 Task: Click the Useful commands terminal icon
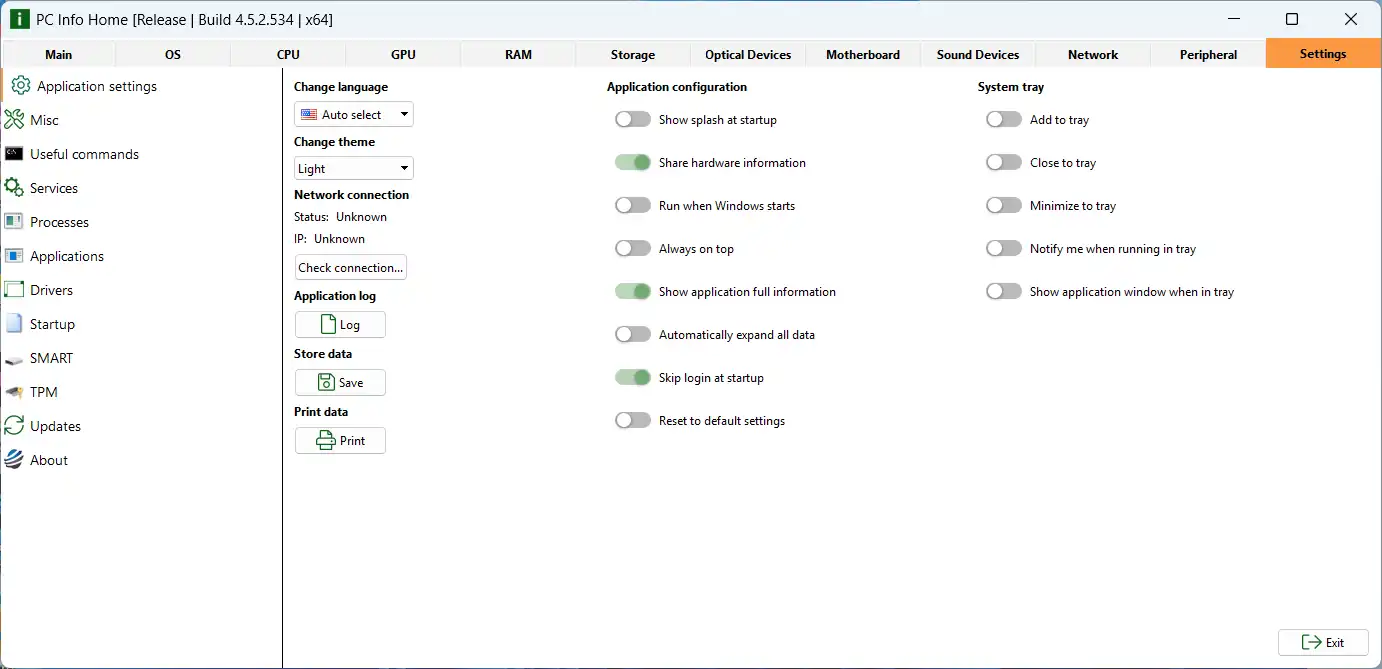(x=14, y=154)
